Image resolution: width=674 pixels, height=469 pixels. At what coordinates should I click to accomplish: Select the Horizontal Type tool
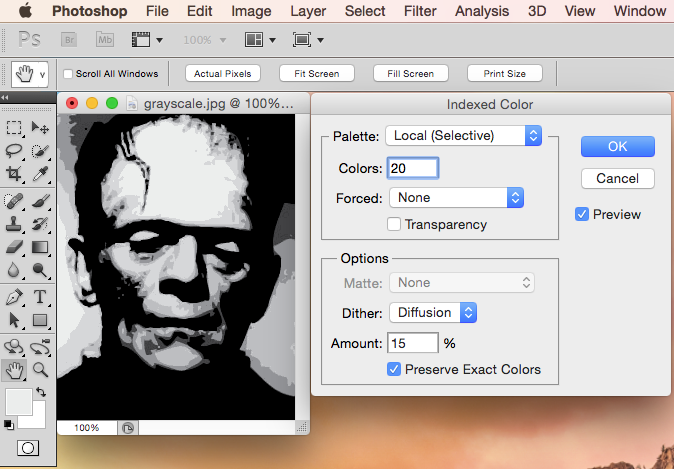point(41,297)
